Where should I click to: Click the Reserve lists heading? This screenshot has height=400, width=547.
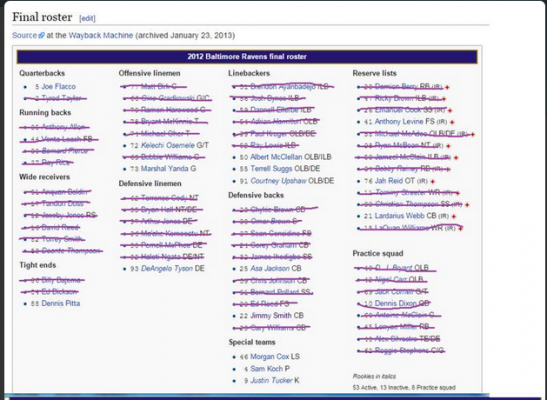click(374, 73)
